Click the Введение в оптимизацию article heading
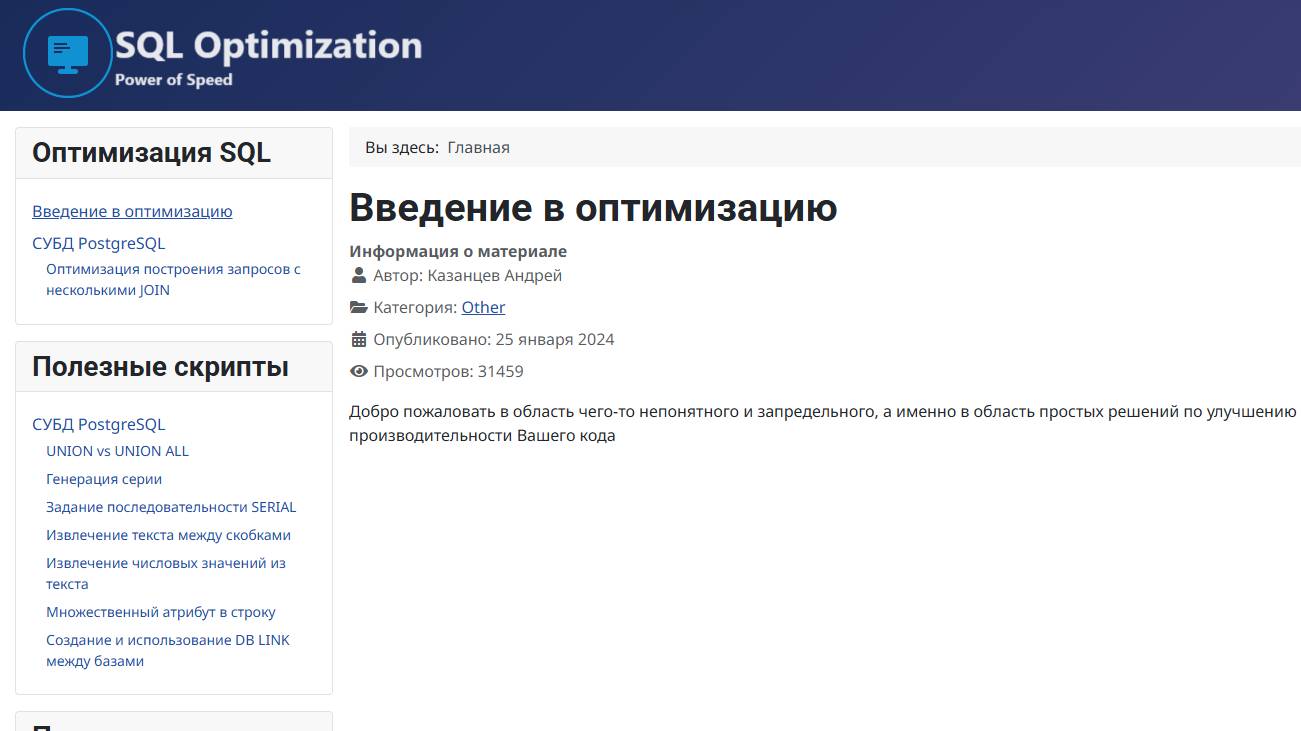The image size is (1301, 731). click(x=593, y=207)
